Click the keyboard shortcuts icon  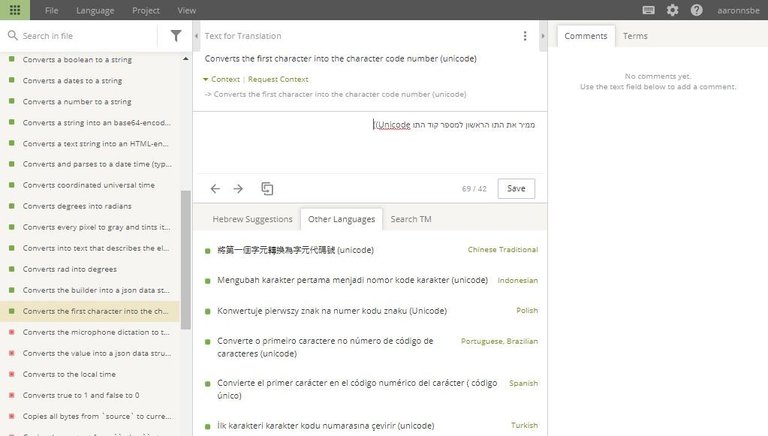pyautogui.click(x=649, y=10)
